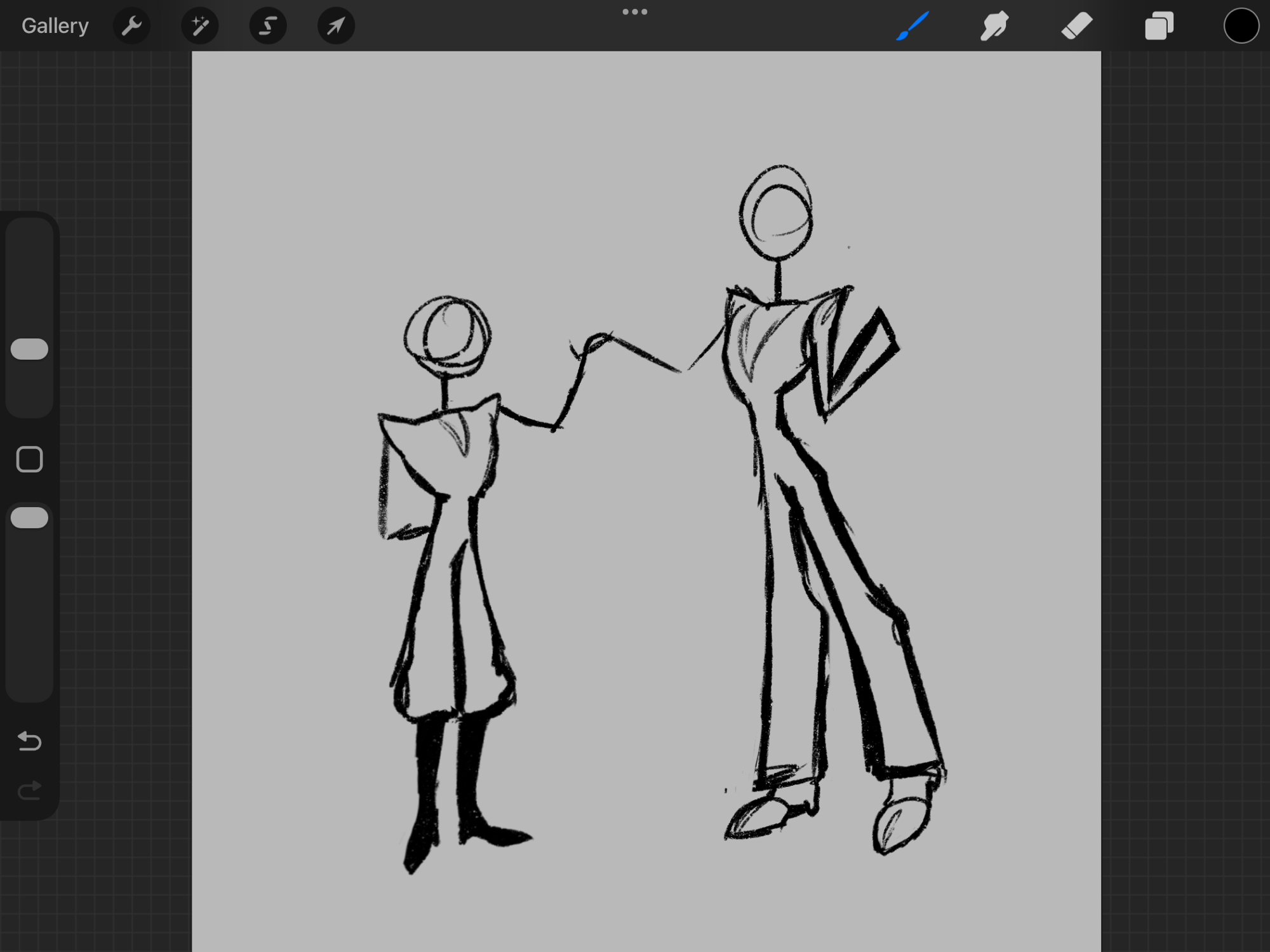The width and height of the screenshot is (1270, 952).
Task: Activate the Selection tool
Action: pyautogui.click(x=267, y=25)
